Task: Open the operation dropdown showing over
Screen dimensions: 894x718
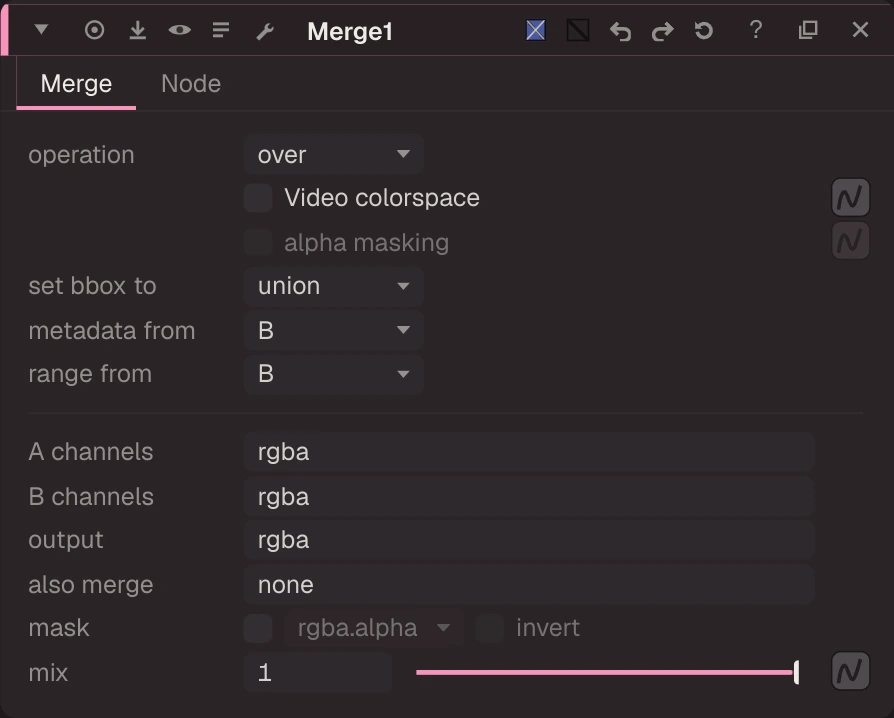Action: click(334, 155)
